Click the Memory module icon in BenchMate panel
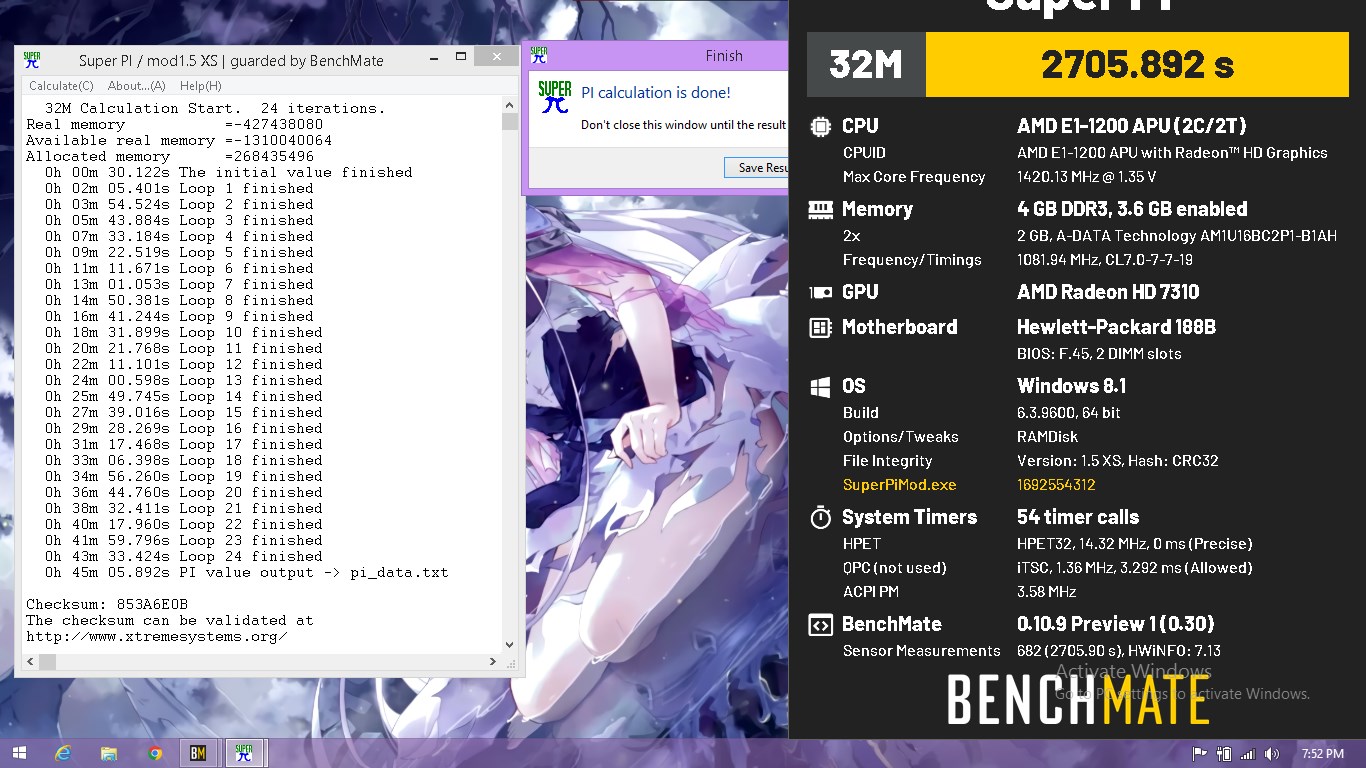Viewport: 1366px width, 768px height. pos(820,210)
